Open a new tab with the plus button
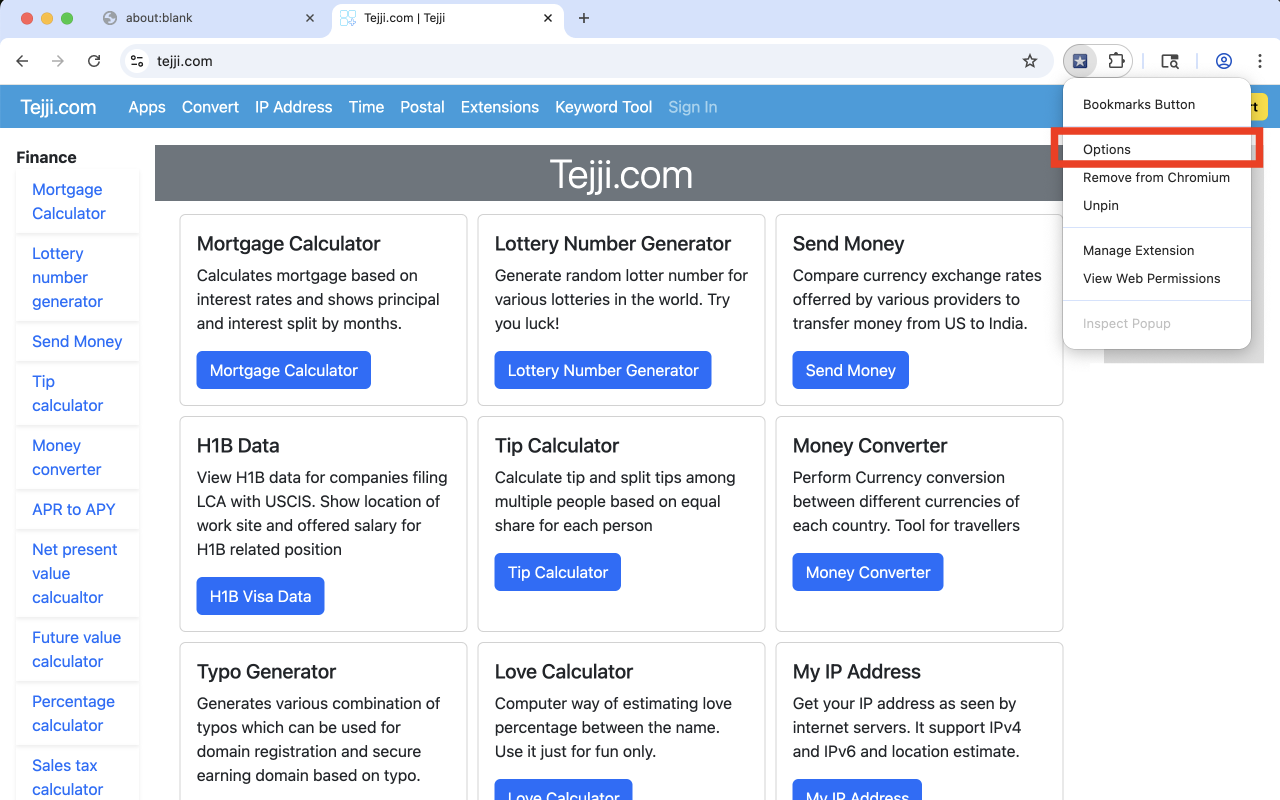The height and width of the screenshot is (800, 1280). 584,17
